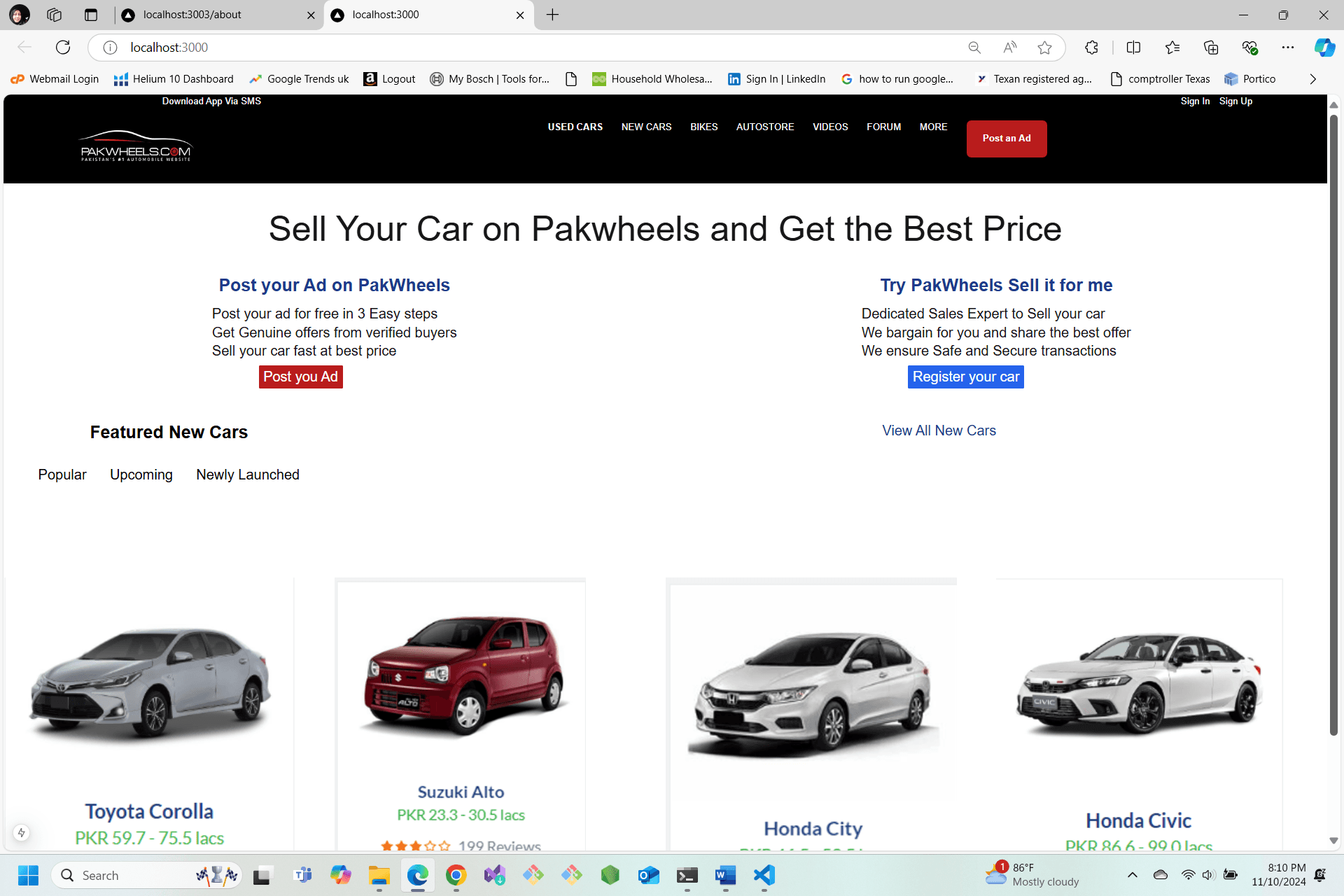Click Download App Via SMS link
Screen dimensions: 1344x896
coord(211,101)
